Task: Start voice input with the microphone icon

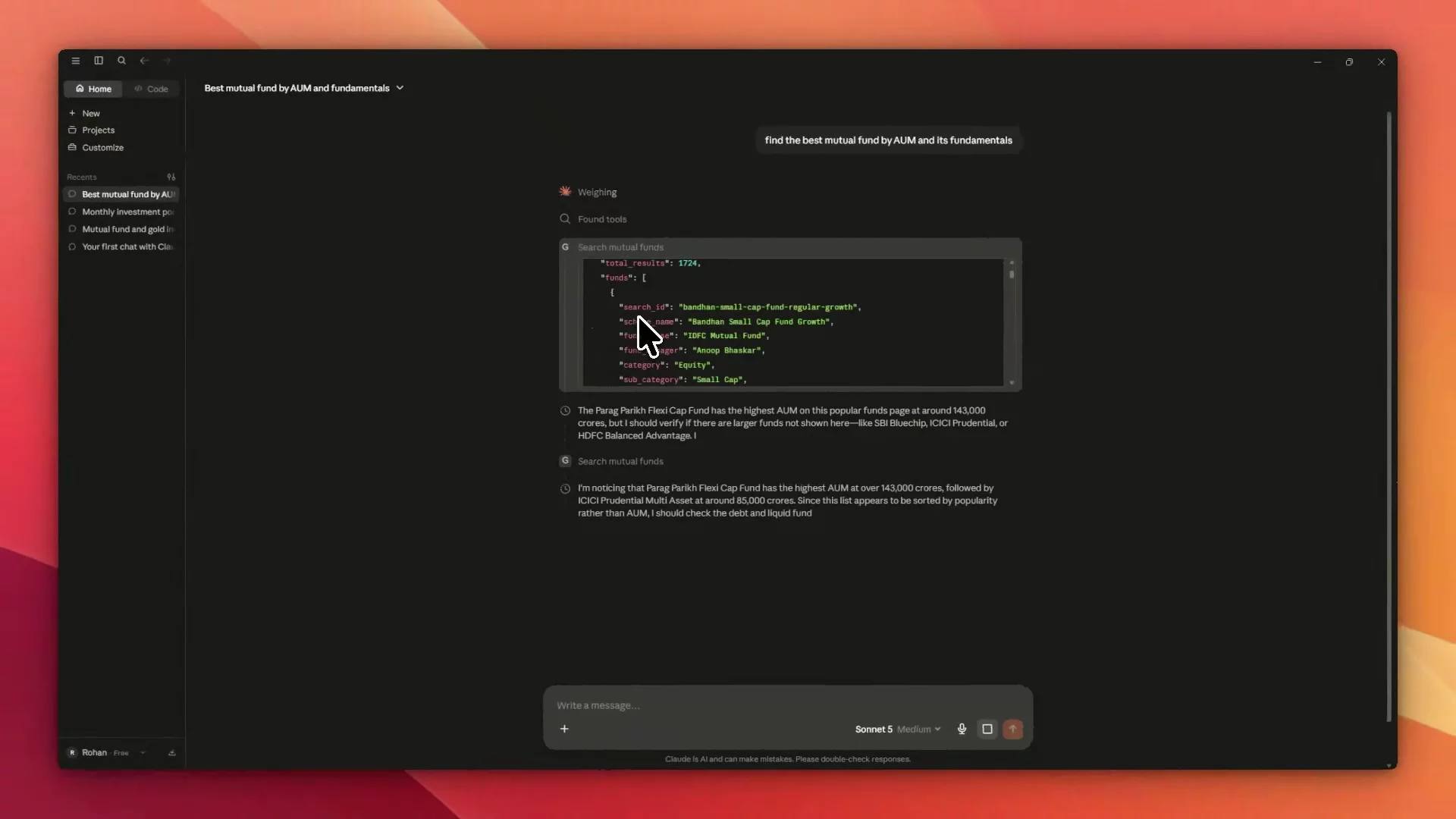Action: 962,730
